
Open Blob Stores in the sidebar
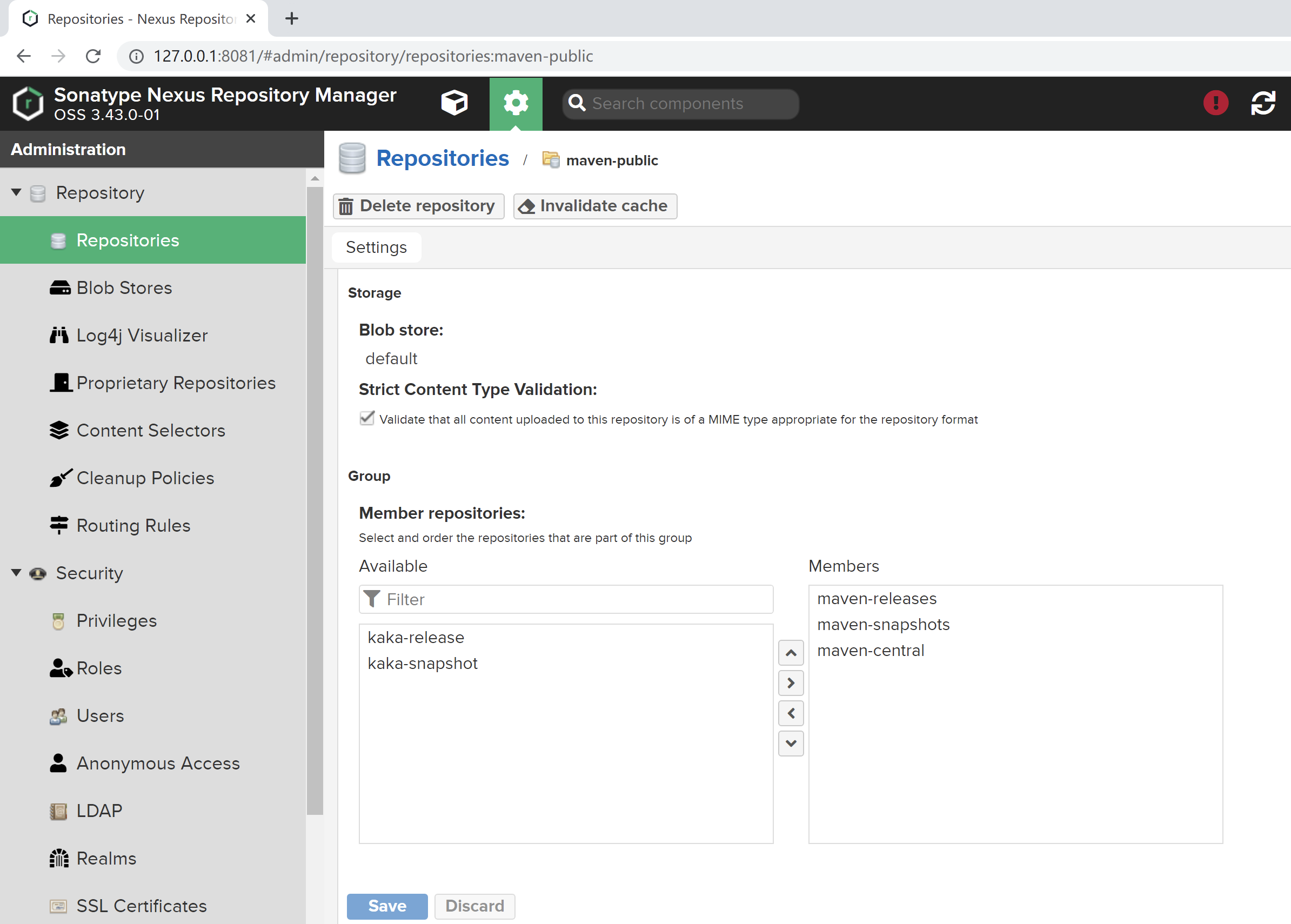coord(124,288)
